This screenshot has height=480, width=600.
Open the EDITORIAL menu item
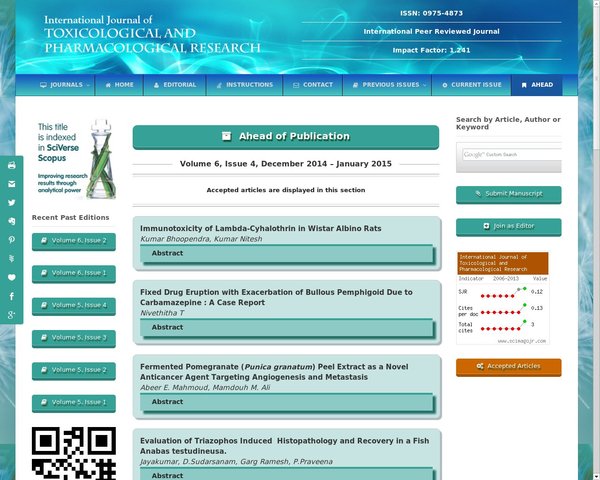pyautogui.click(x=175, y=85)
